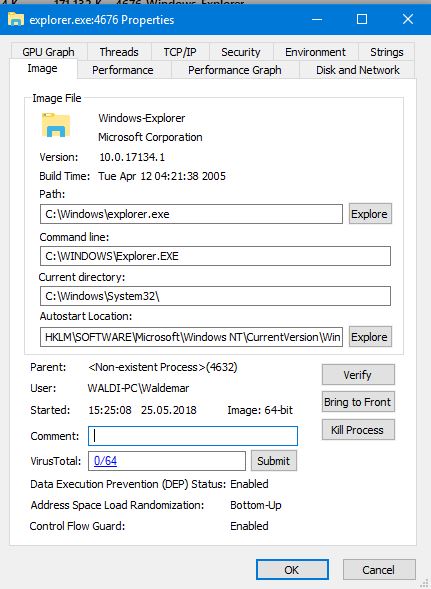Open the TCP/IP tab
Image resolution: width=431 pixels, height=589 pixels.
pos(180,52)
